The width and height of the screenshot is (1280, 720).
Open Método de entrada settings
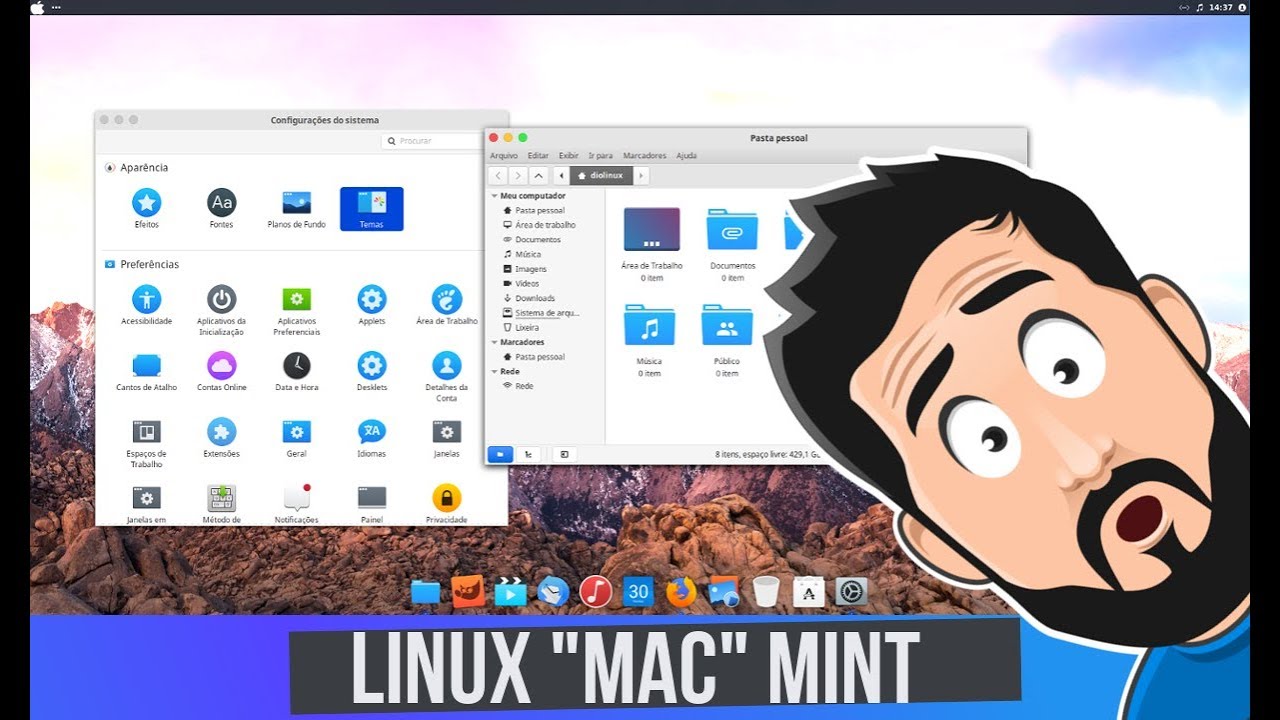222,504
